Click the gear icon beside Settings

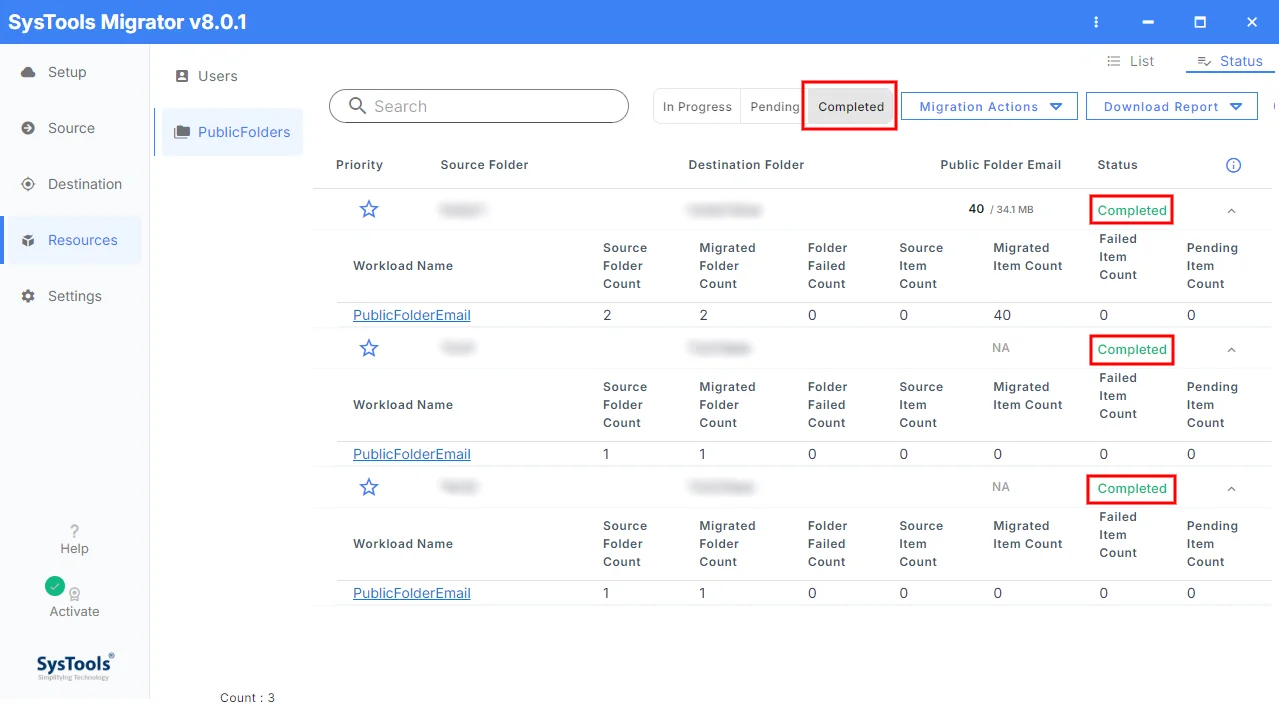click(x=28, y=296)
